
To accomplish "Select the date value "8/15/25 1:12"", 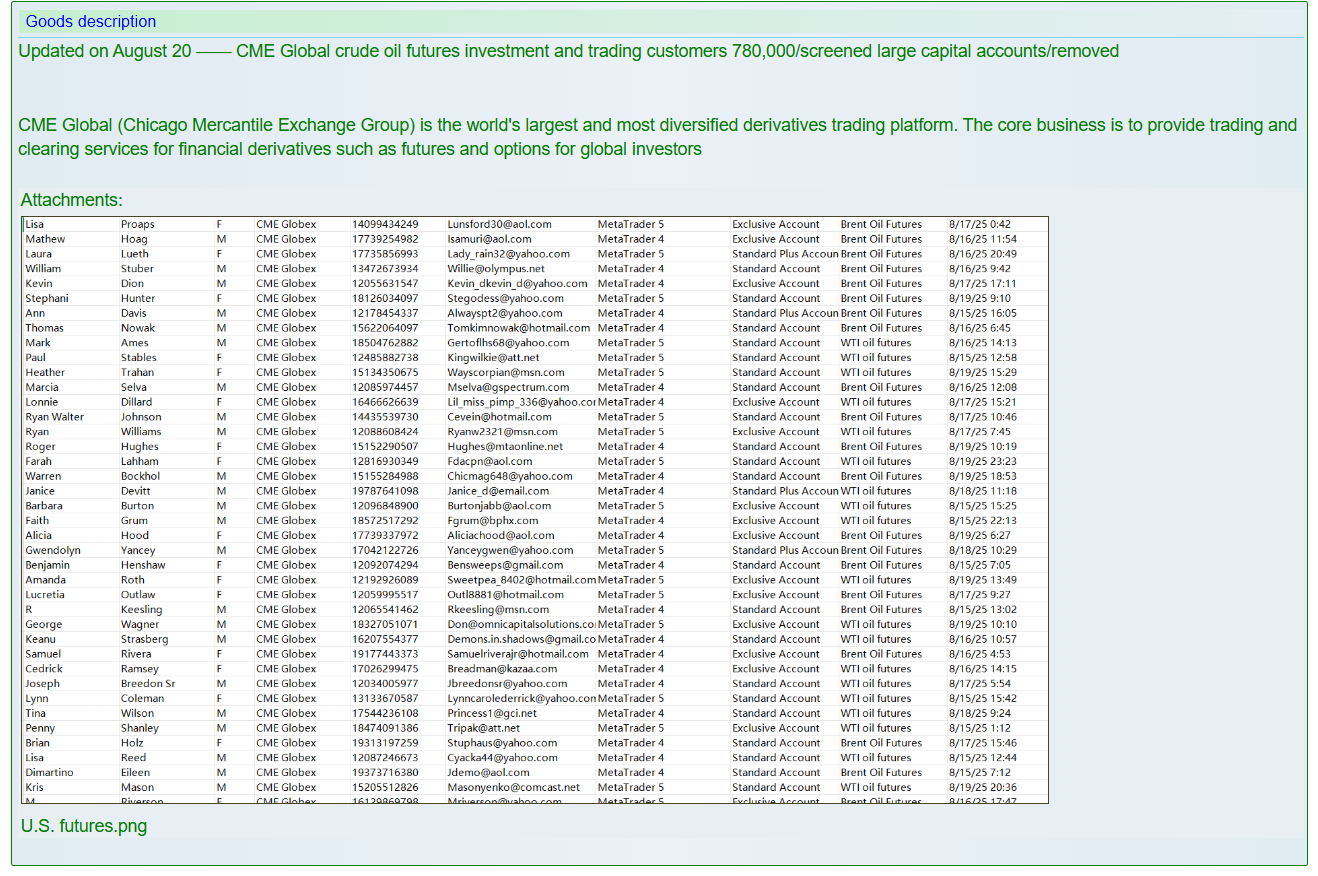I will (x=980, y=728).
